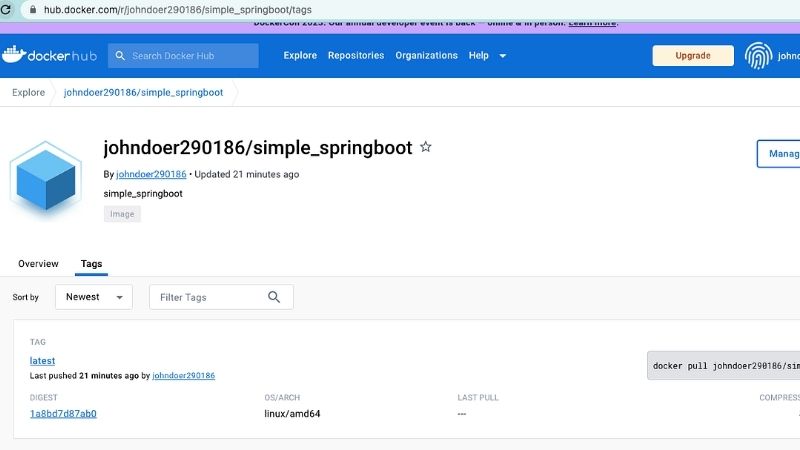Open the Help dropdown arrow

(503, 56)
